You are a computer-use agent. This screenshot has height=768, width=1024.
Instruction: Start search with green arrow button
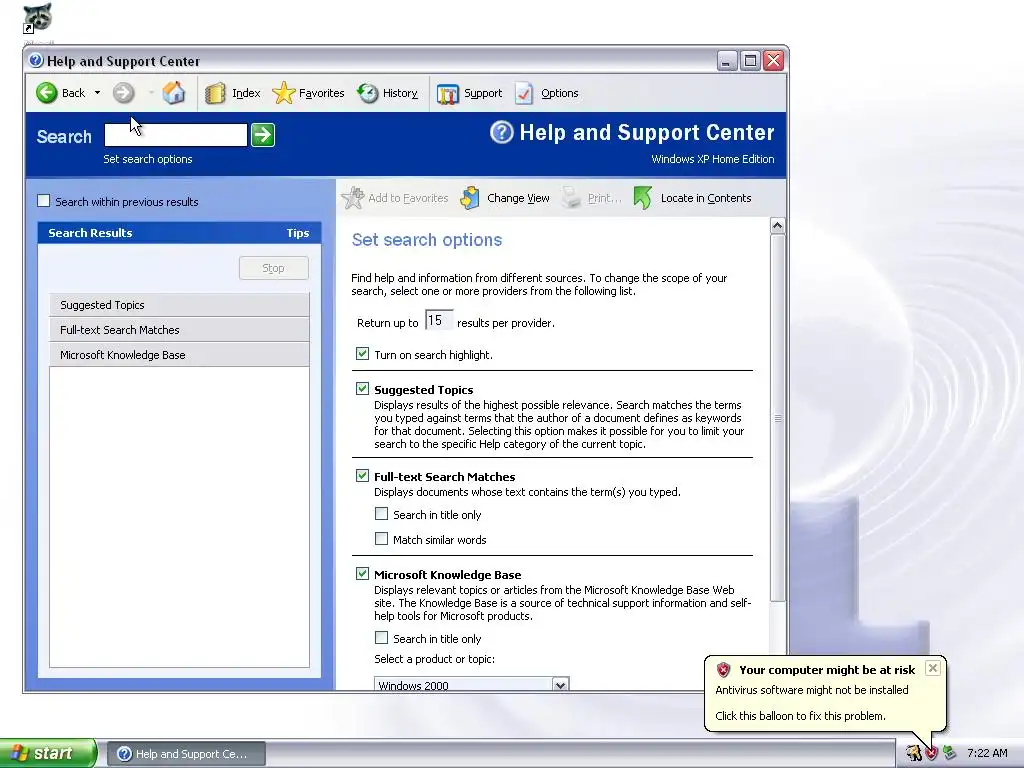click(263, 135)
